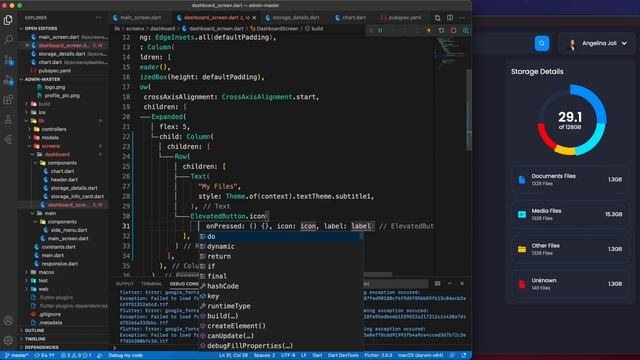Image resolution: width=640 pixels, height=360 pixels.
Task: Click the search button in dashboard app
Action: (x=542, y=43)
